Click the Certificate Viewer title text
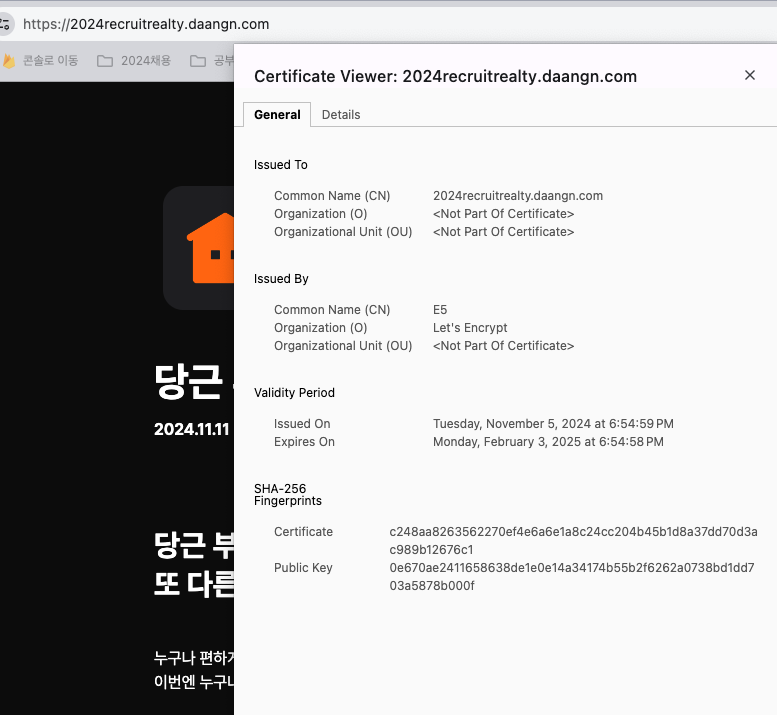 [445, 76]
